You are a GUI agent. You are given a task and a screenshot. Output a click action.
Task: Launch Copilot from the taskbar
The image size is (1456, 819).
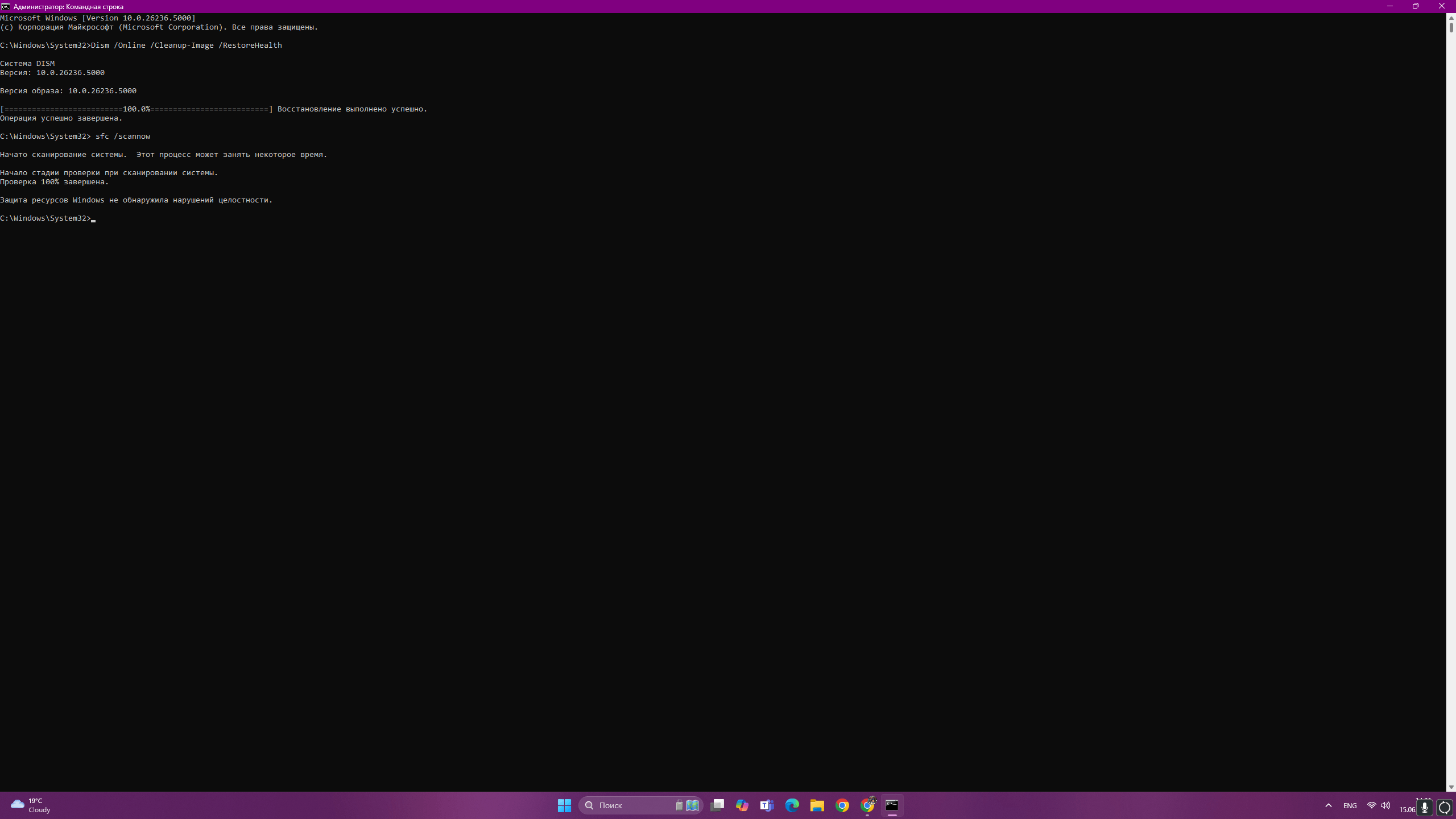(x=742, y=805)
